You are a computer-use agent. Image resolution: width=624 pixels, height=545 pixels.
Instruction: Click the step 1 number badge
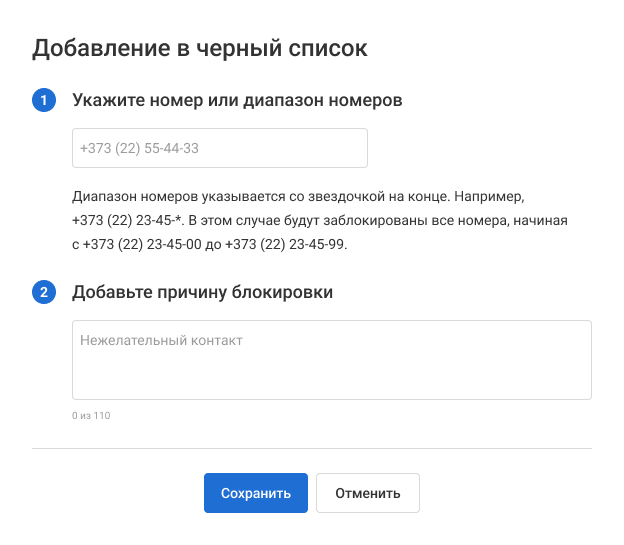[44, 100]
